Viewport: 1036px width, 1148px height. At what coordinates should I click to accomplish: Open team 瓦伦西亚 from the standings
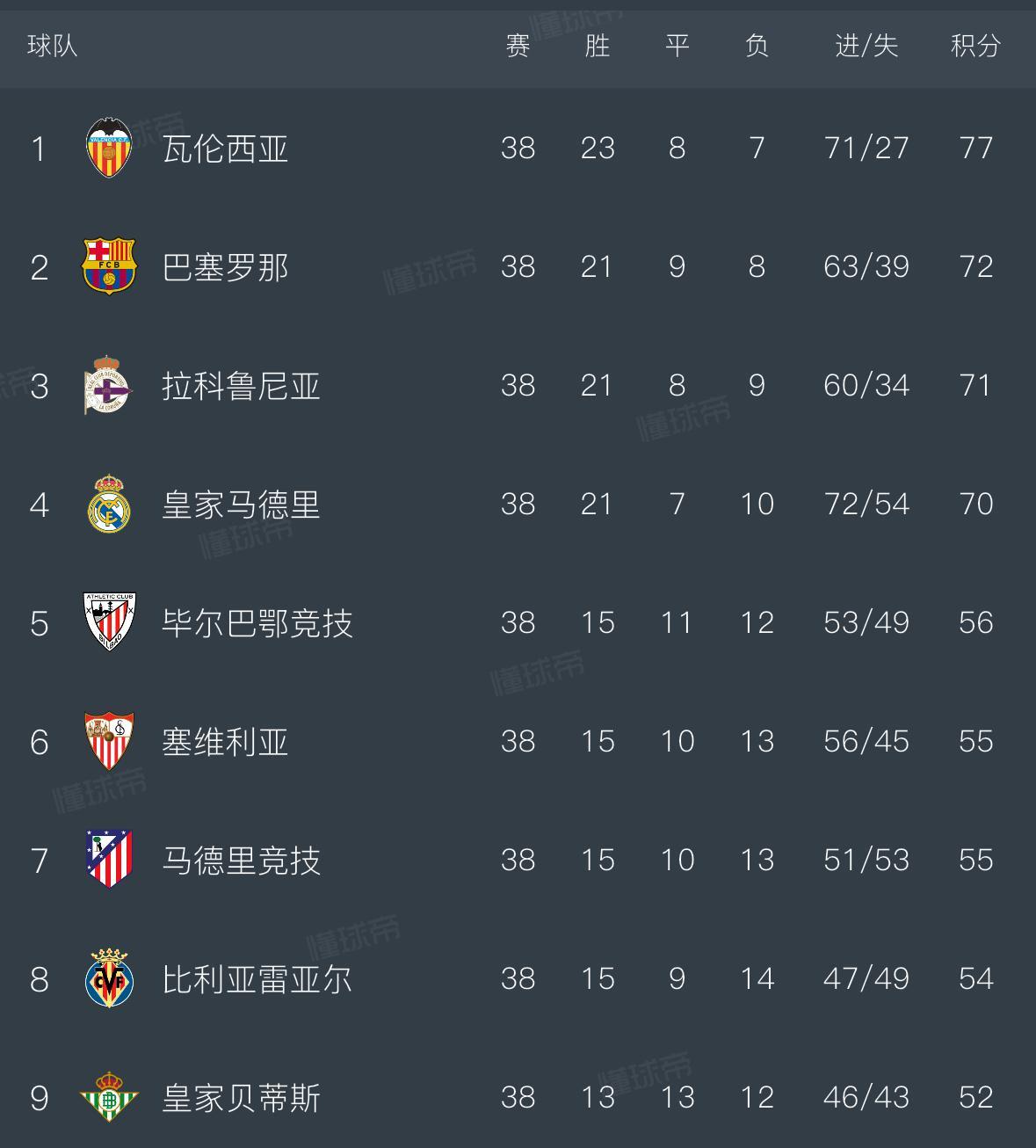point(225,149)
